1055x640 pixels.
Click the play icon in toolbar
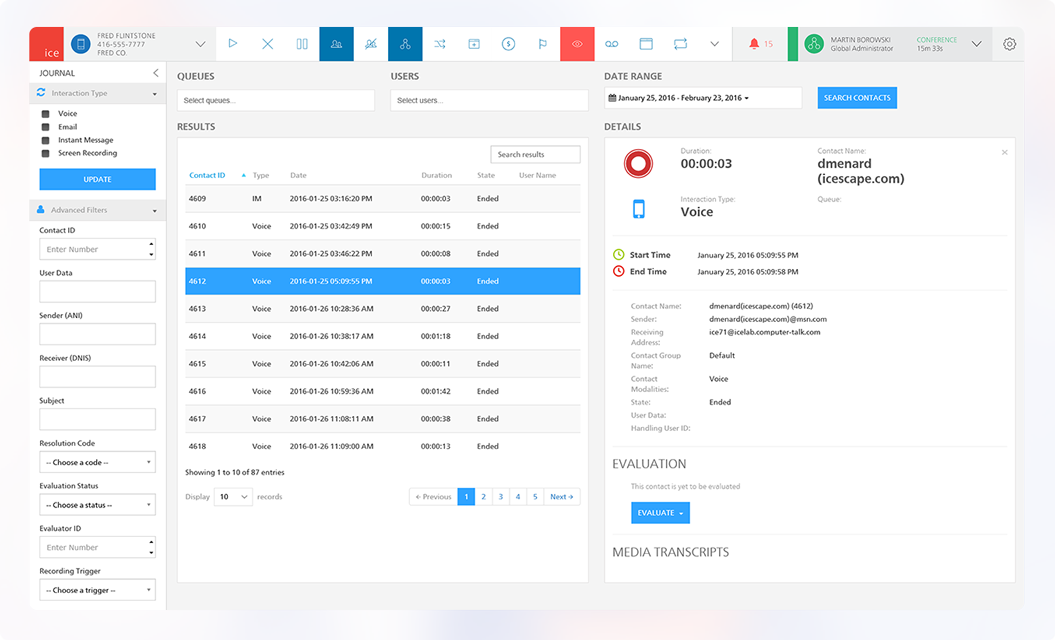tap(233, 44)
